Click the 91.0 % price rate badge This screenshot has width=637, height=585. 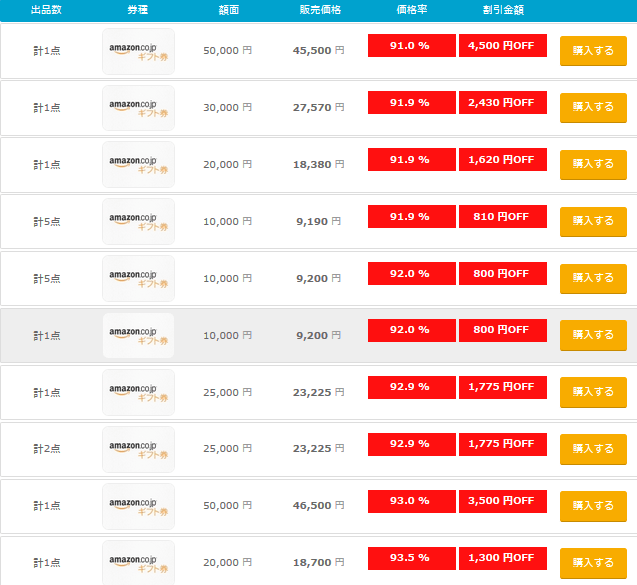tap(412, 46)
